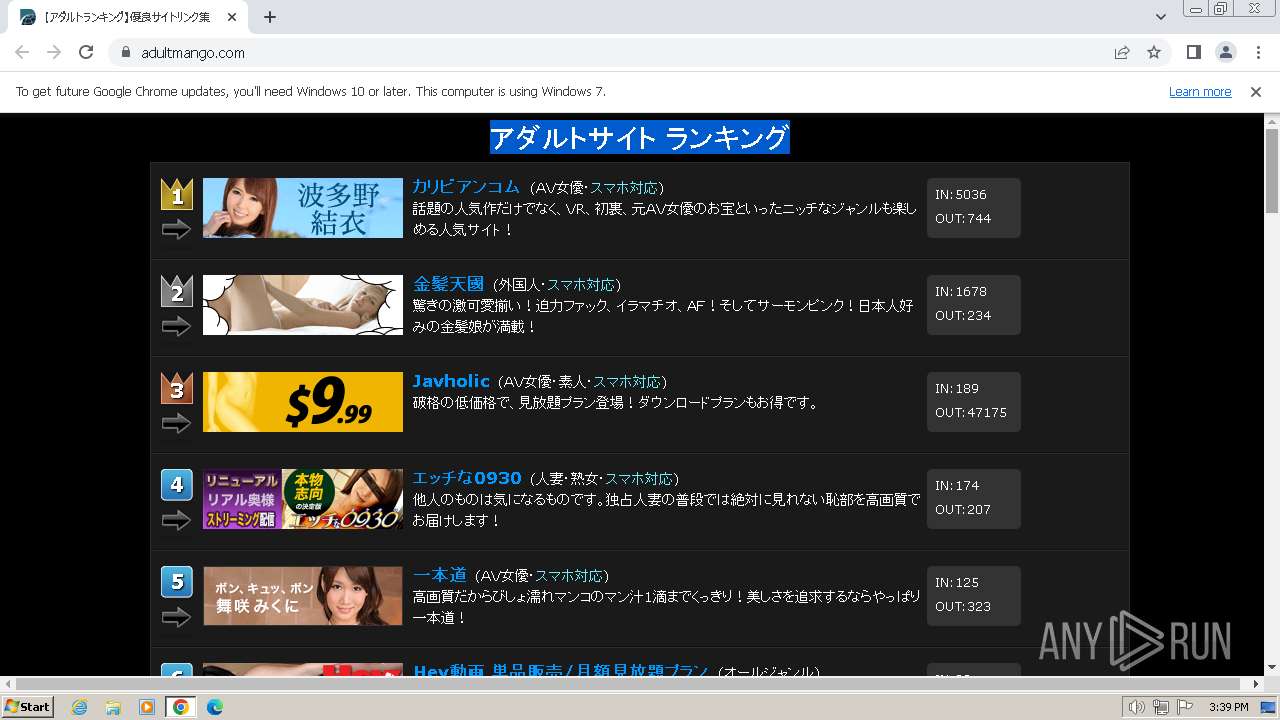This screenshot has width=1280, height=720.
Task: Click the Action Center flag tray icon
Action: pos(1185,707)
